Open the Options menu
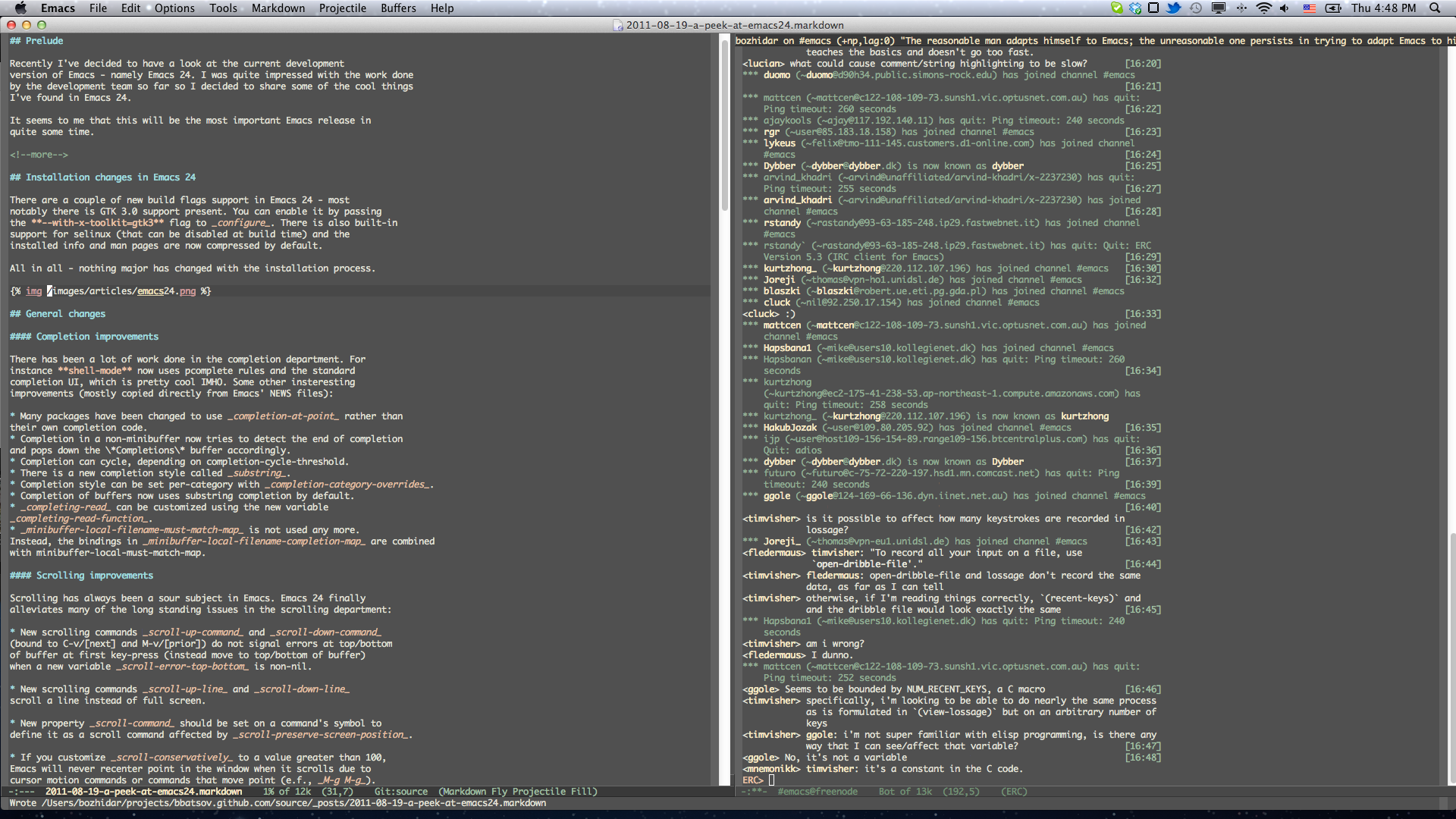Viewport: 1456px width, 819px height. point(174,8)
